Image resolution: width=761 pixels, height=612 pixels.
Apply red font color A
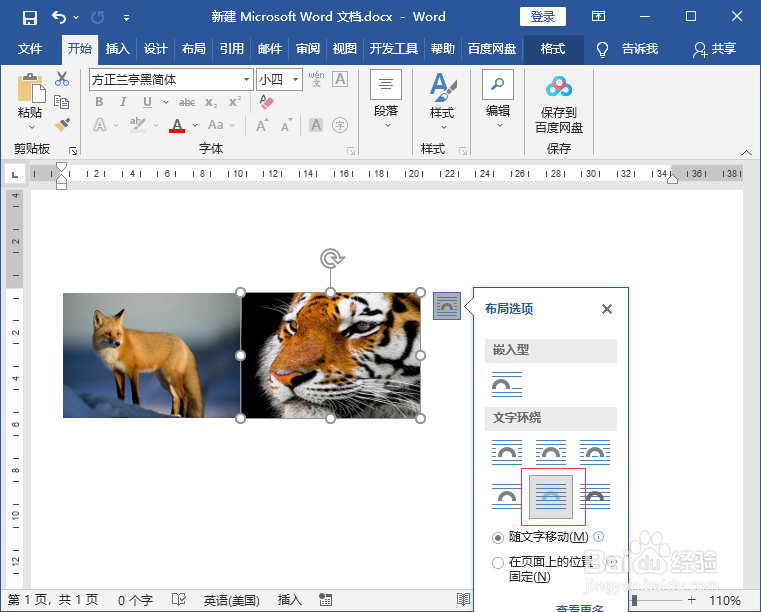pyautogui.click(x=177, y=125)
